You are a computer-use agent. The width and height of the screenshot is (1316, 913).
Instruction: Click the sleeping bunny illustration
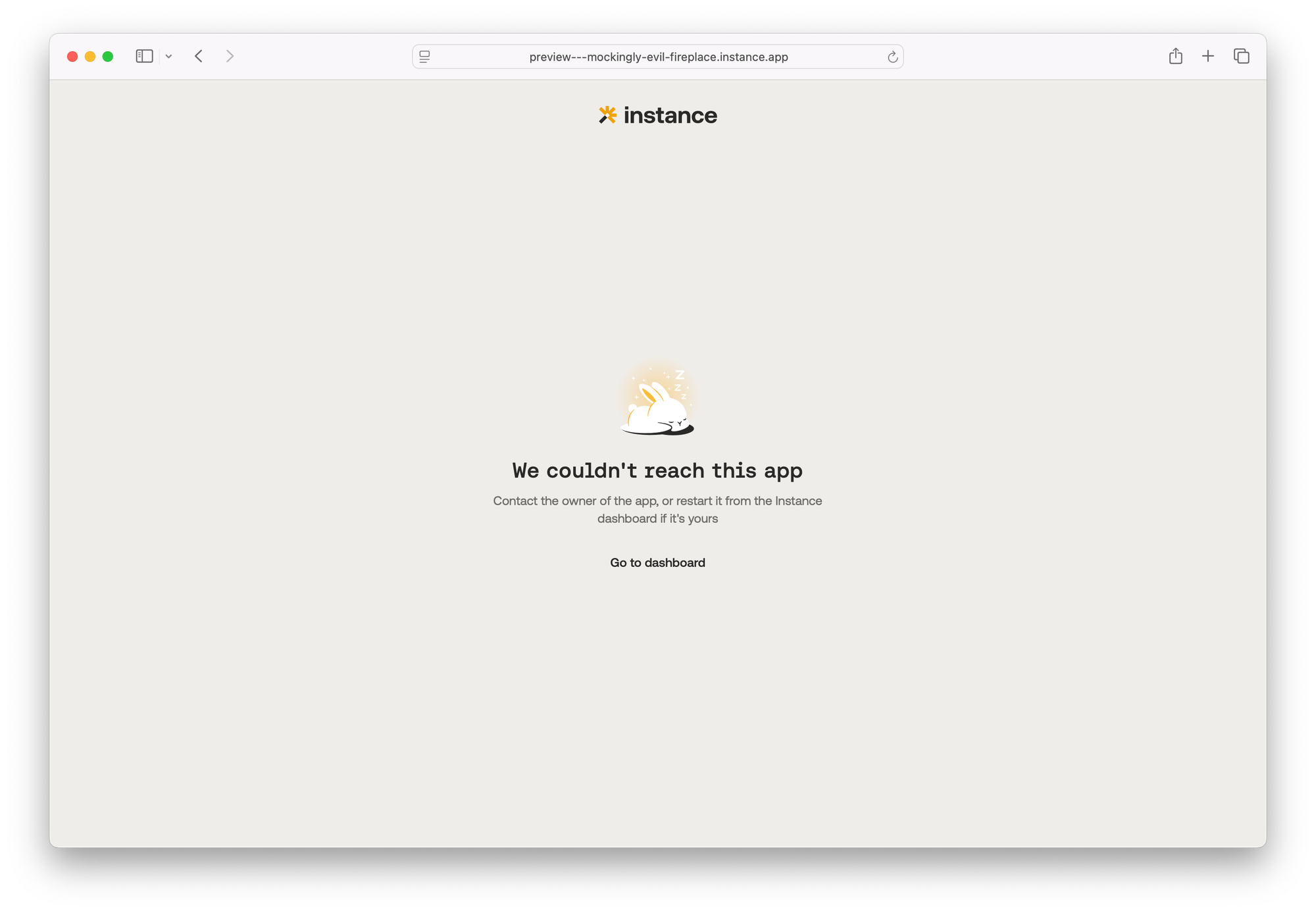(657, 399)
